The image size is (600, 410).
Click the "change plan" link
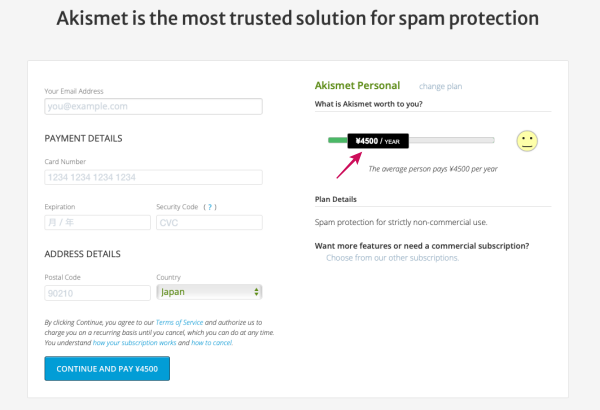click(x=440, y=87)
